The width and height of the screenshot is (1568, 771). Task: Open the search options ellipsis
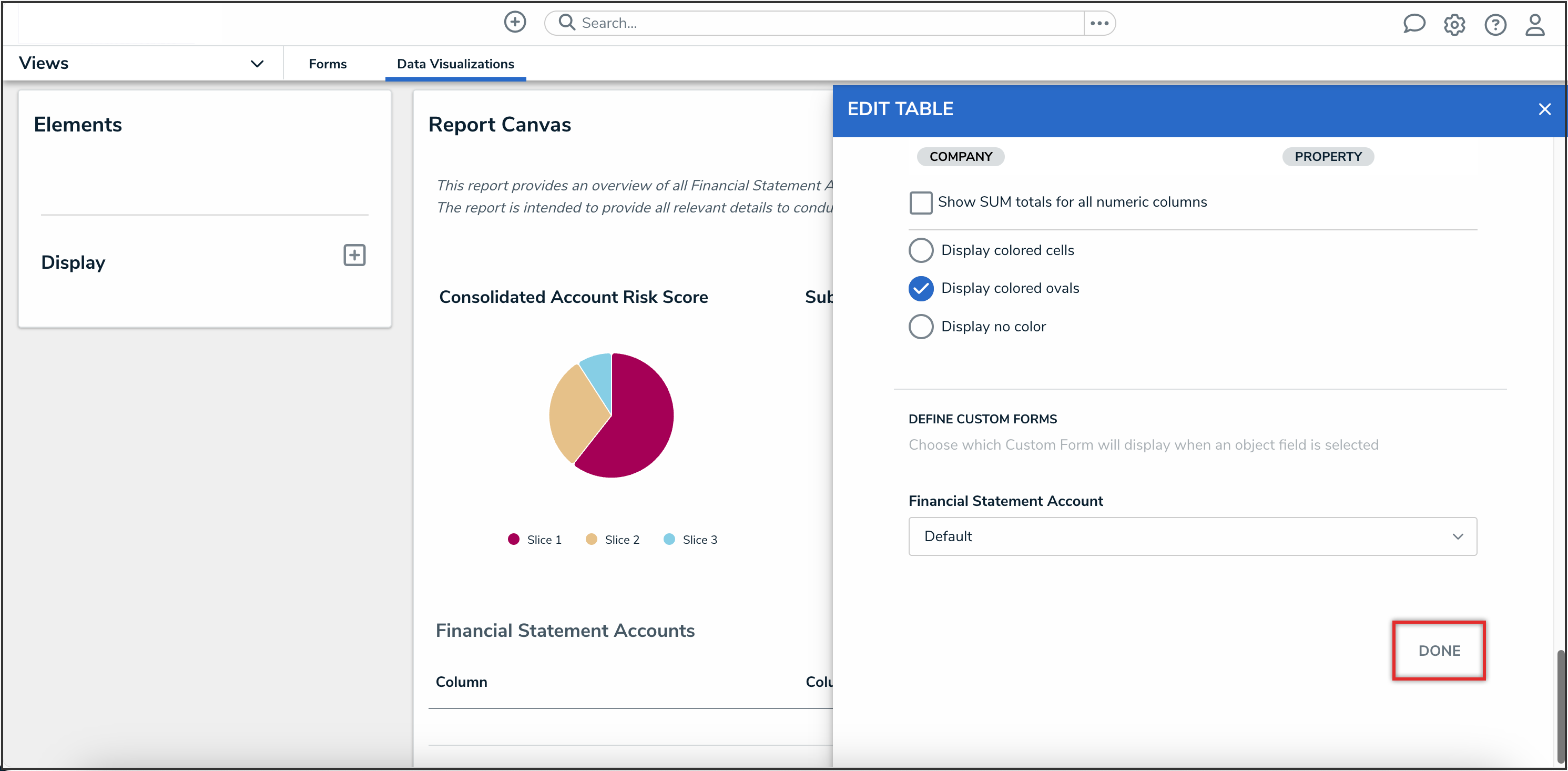pyautogui.click(x=1098, y=23)
